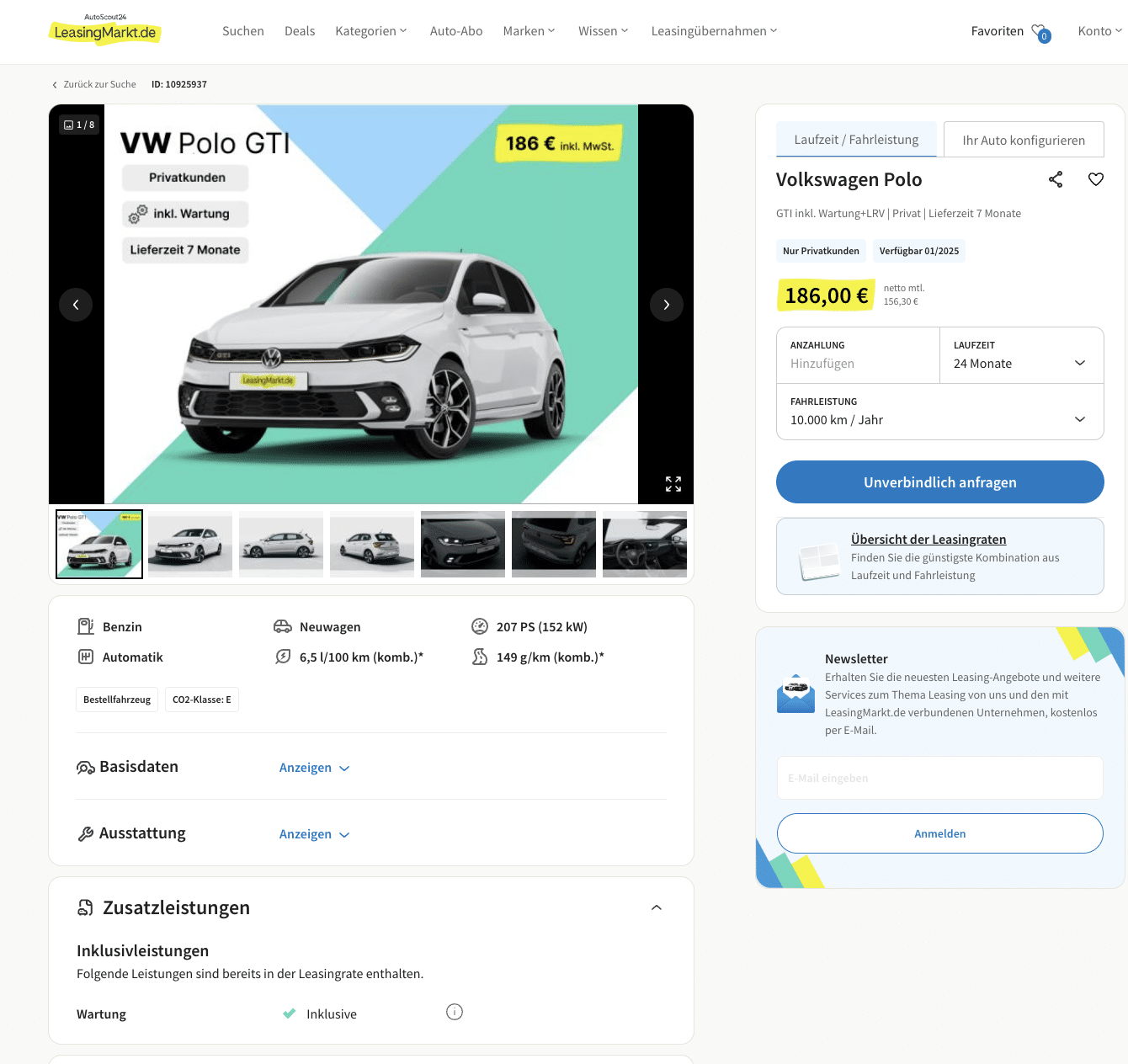Open the Deals menu item
This screenshot has height=1064, width=1128.
click(x=300, y=31)
